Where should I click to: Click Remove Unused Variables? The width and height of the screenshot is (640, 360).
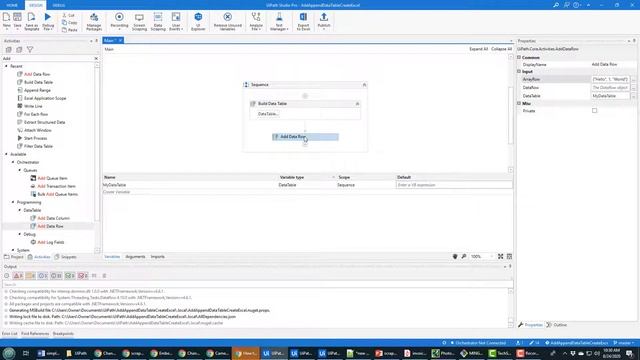pyautogui.click(x=227, y=21)
